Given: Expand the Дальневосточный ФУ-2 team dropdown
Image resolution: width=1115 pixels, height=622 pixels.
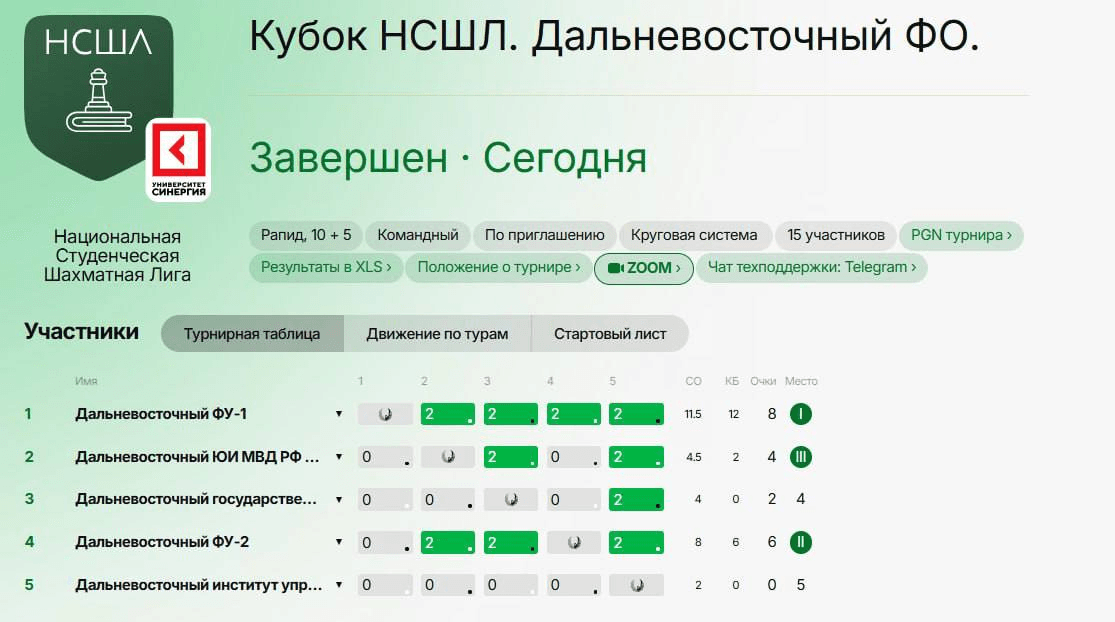Looking at the screenshot, I should click(339, 542).
